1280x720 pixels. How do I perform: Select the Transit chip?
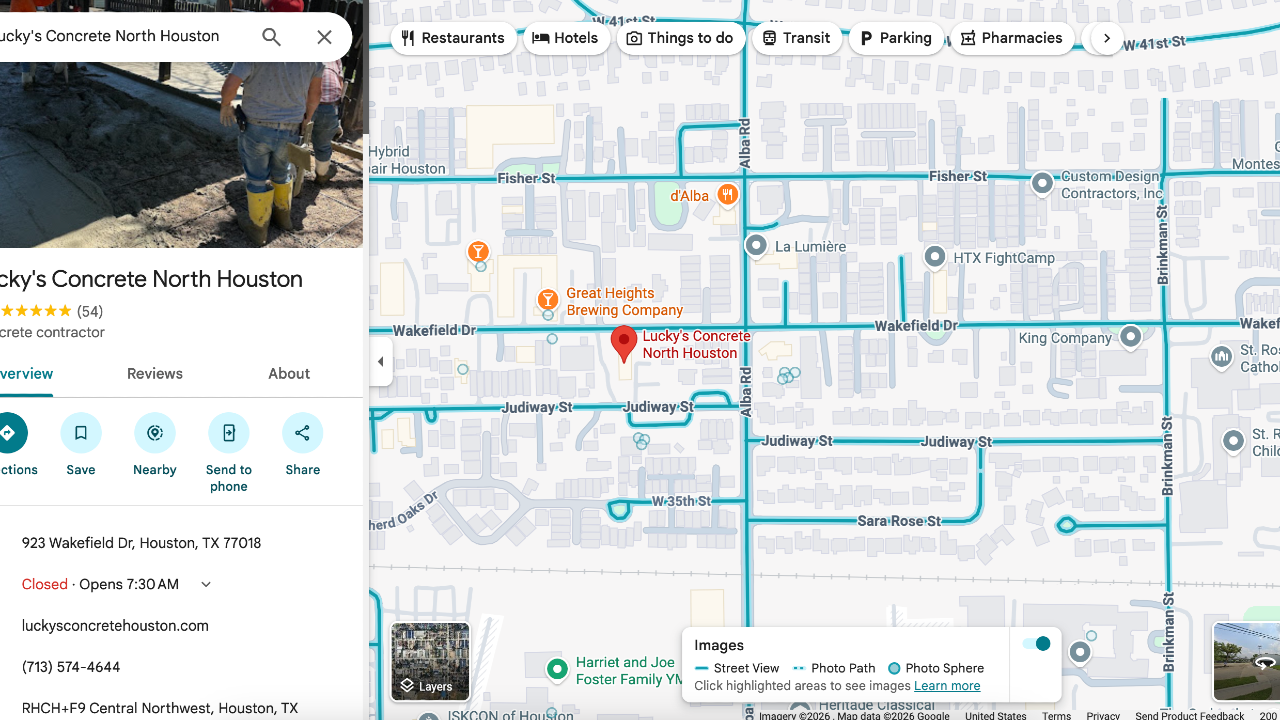[x=797, y=38]
